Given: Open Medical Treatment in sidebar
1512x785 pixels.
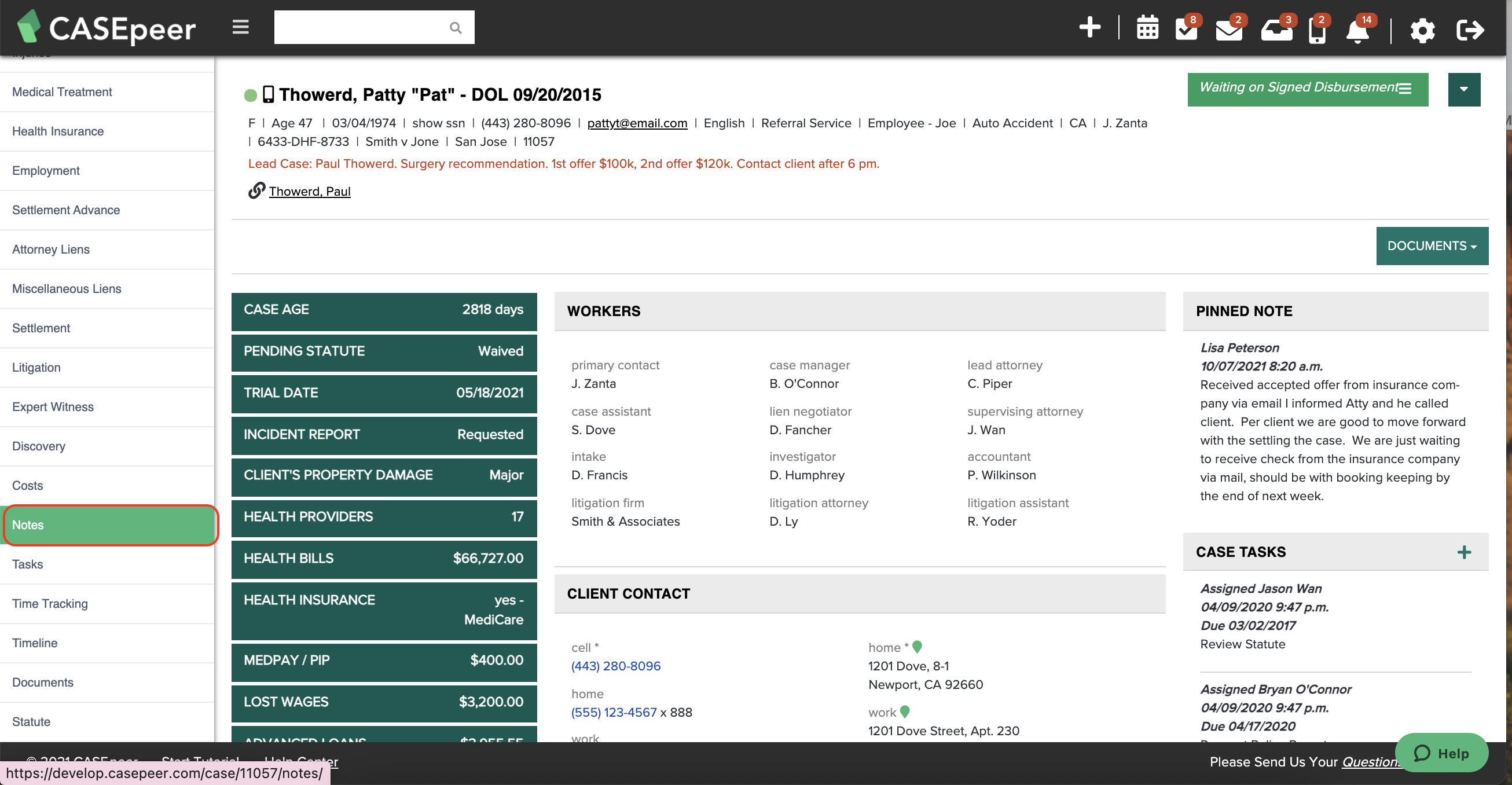Looking at the screenshot, I should [x=107, y=91].
